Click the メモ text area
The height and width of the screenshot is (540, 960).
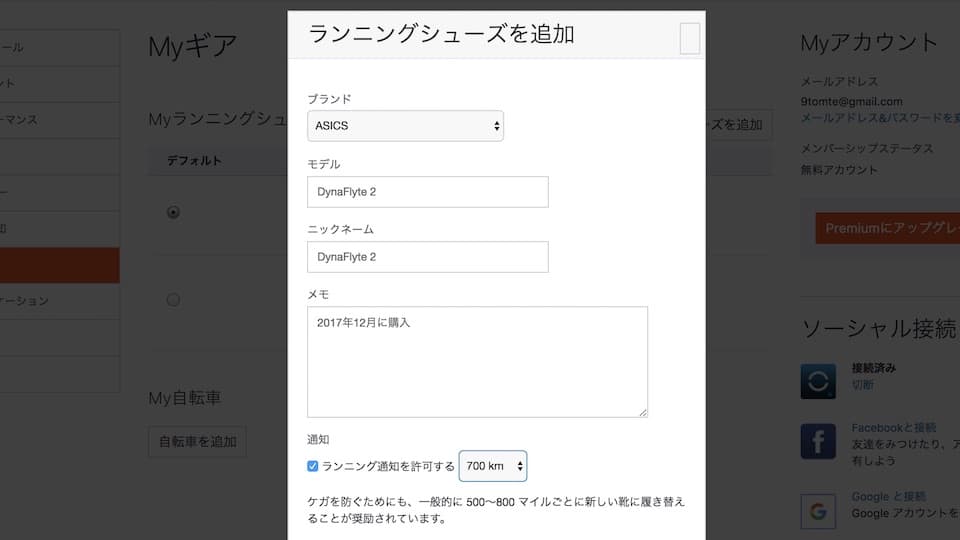click(477, 362)
